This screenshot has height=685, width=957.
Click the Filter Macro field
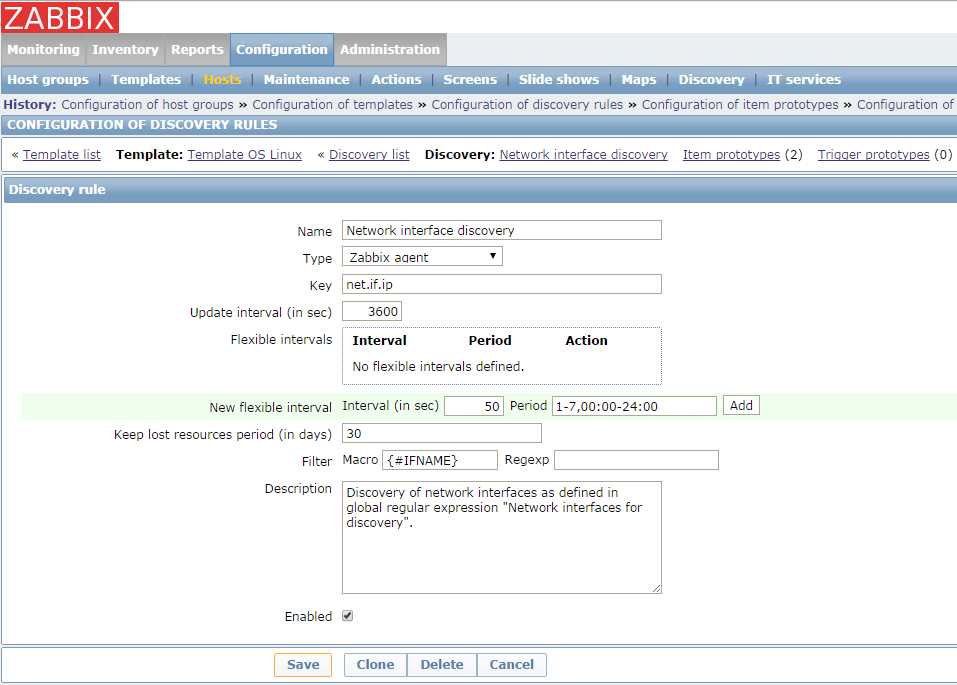439,460
